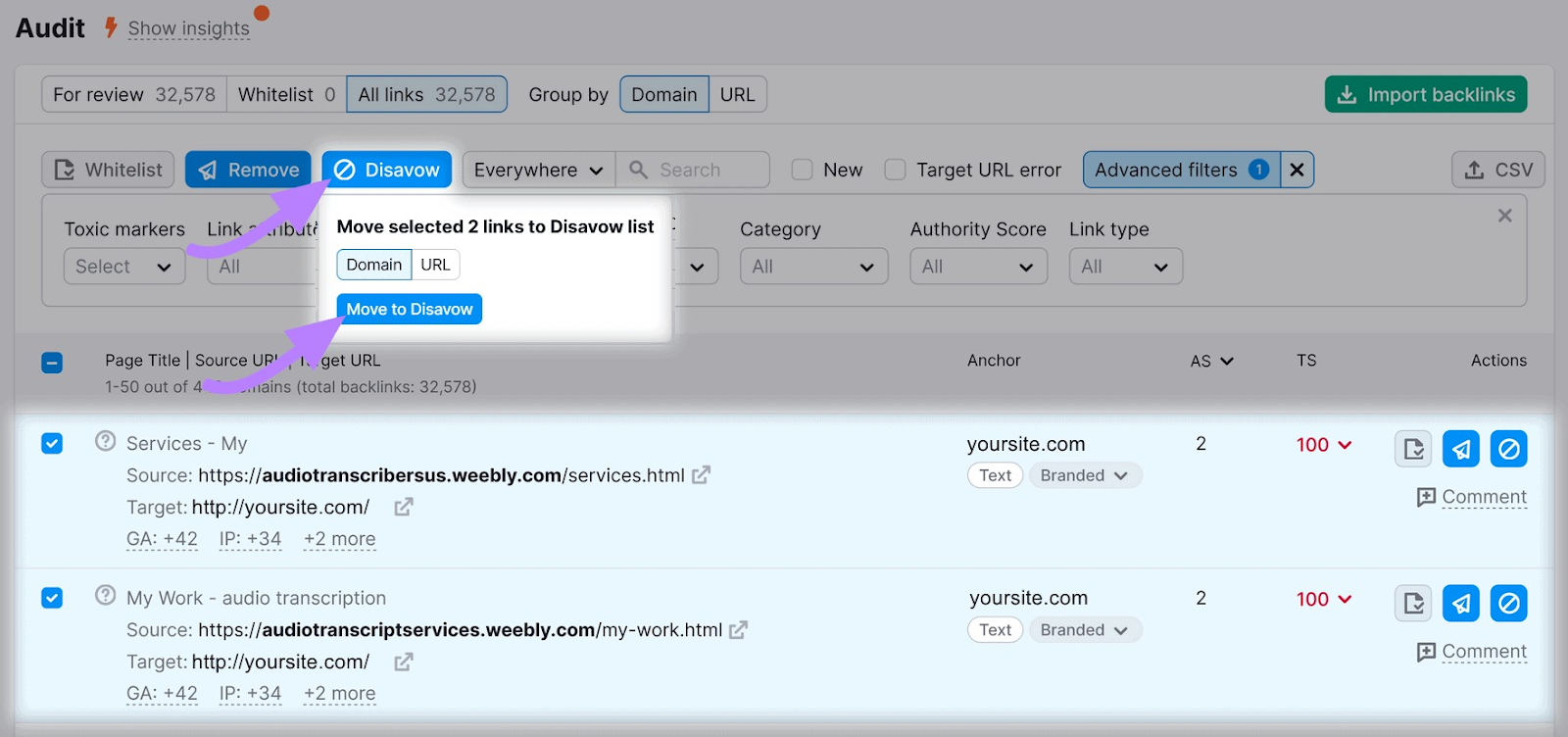1568x737 pixels.
Task: Switch to the For review tab
Action: 134,95
